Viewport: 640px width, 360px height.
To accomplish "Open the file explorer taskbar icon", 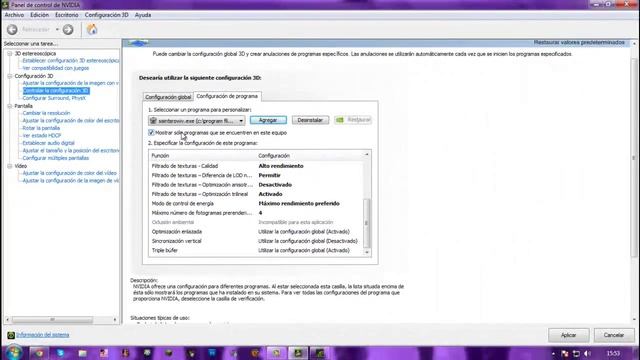I will 82,353.
